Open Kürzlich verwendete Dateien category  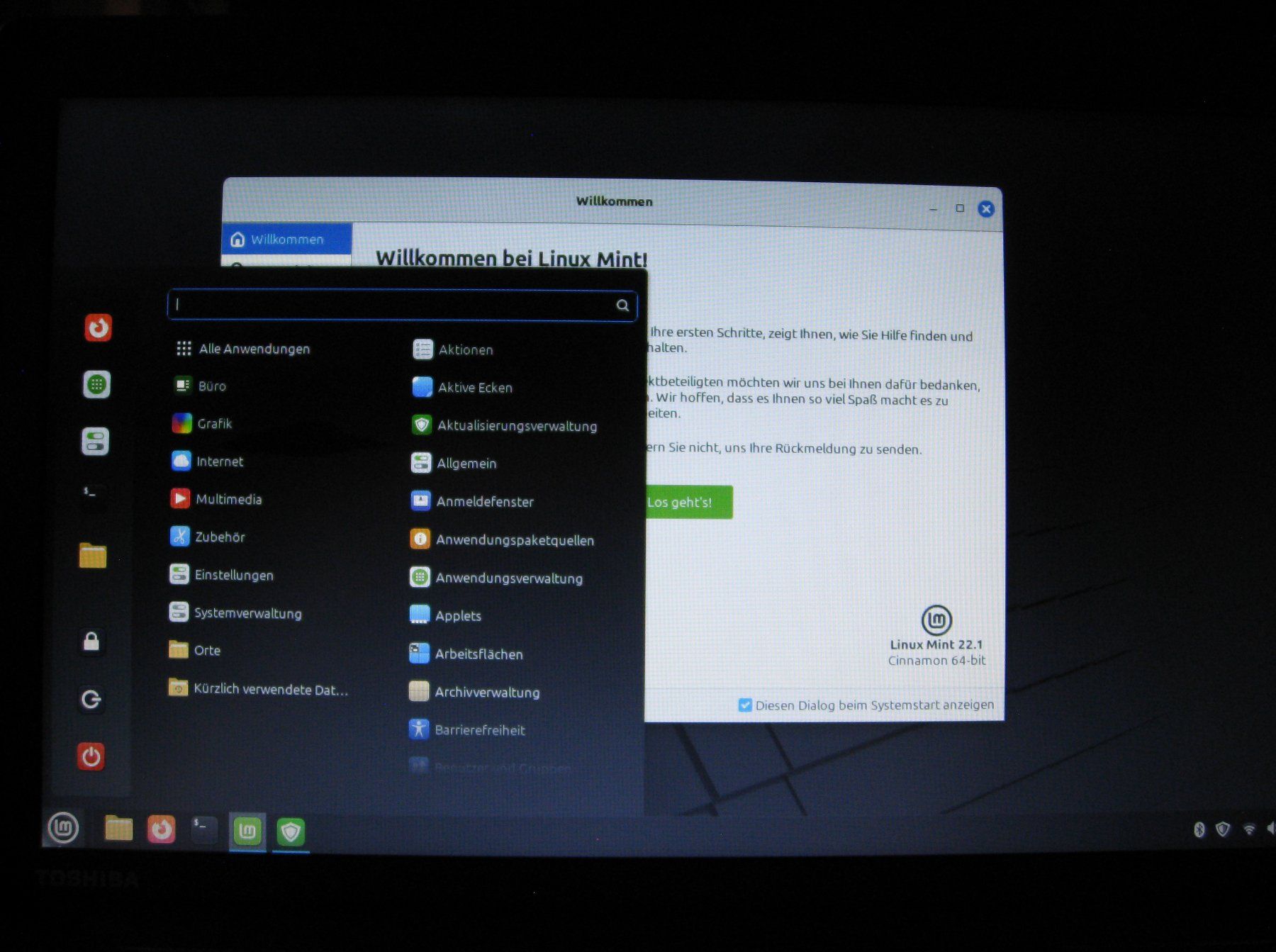point(258,689)
